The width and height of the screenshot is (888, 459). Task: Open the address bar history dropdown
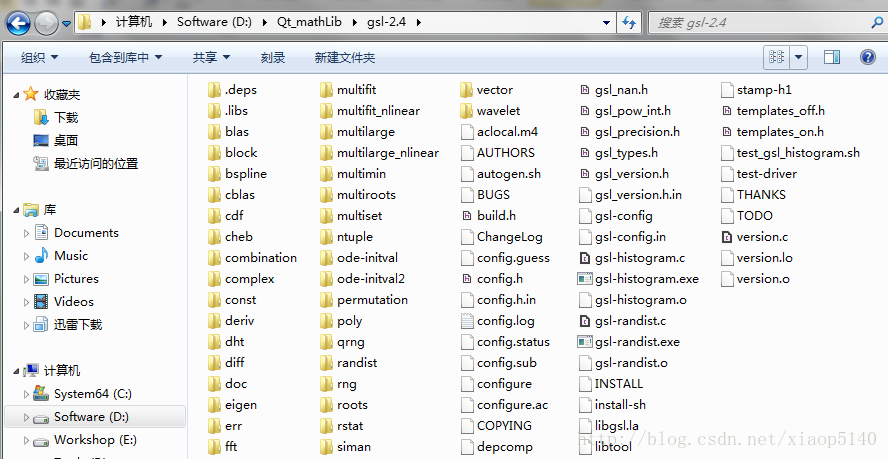607,23
